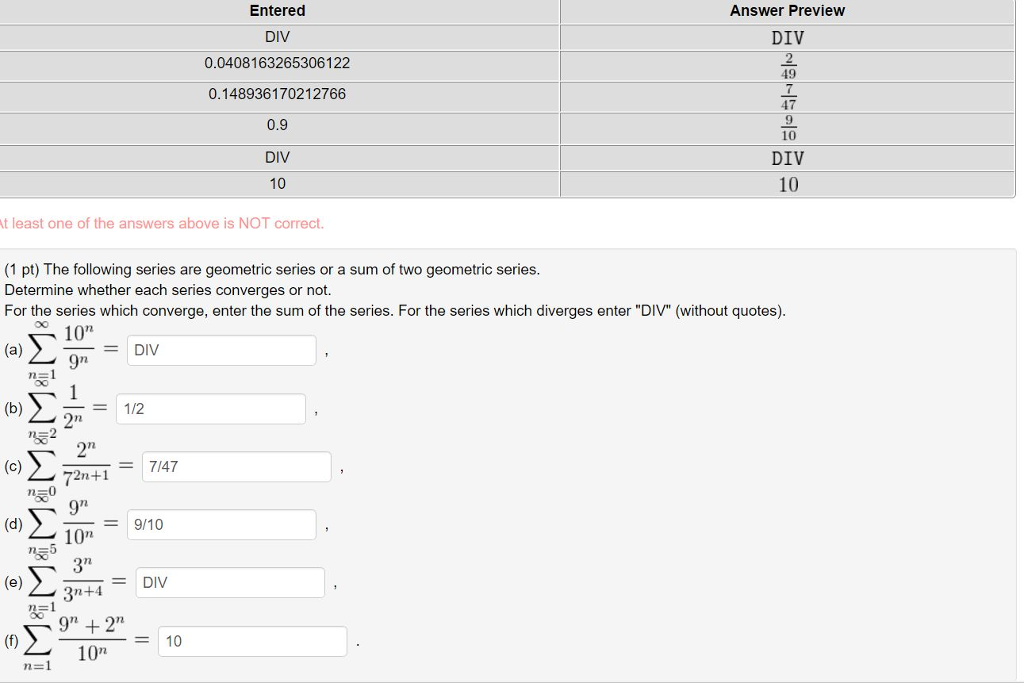The width and height of the screenshot is (1024, 683).
Task: Click the Entered column header
Action: [x=277, y=11]
